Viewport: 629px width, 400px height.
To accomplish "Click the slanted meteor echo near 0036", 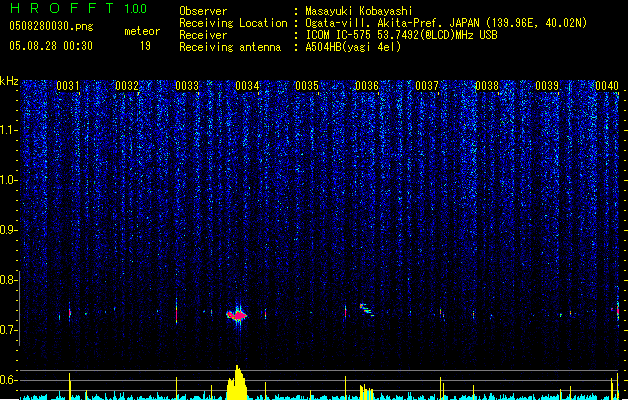I will click(x=367, y=310).
